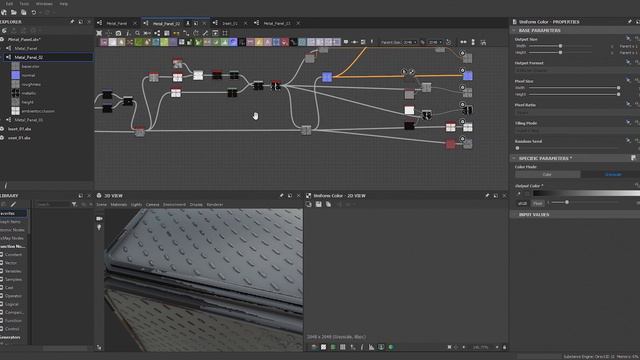Select Vector category in Library list
The height and width of the screenshot is (360, 640).
11,263
